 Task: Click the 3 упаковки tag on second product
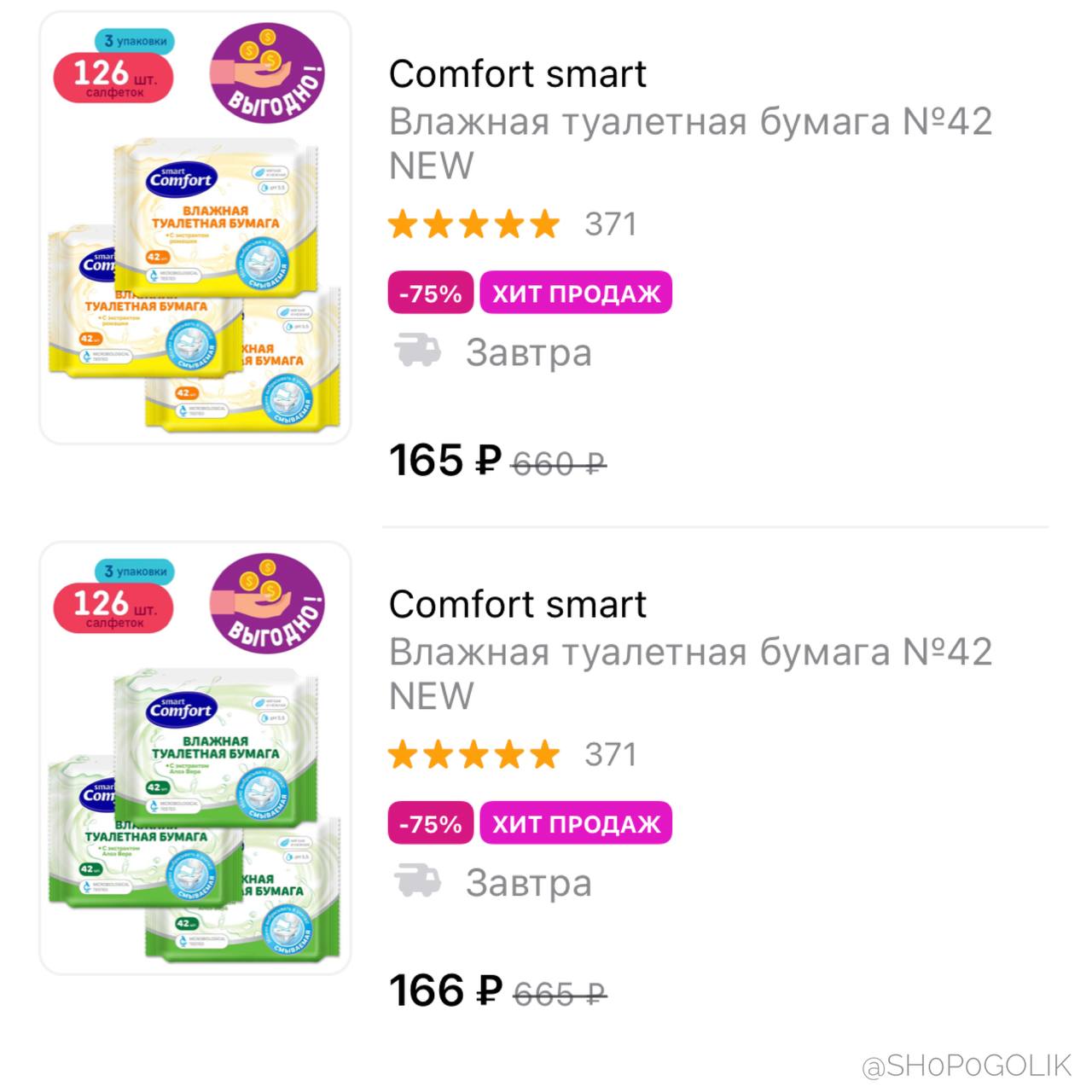click(x=135, y=571)
